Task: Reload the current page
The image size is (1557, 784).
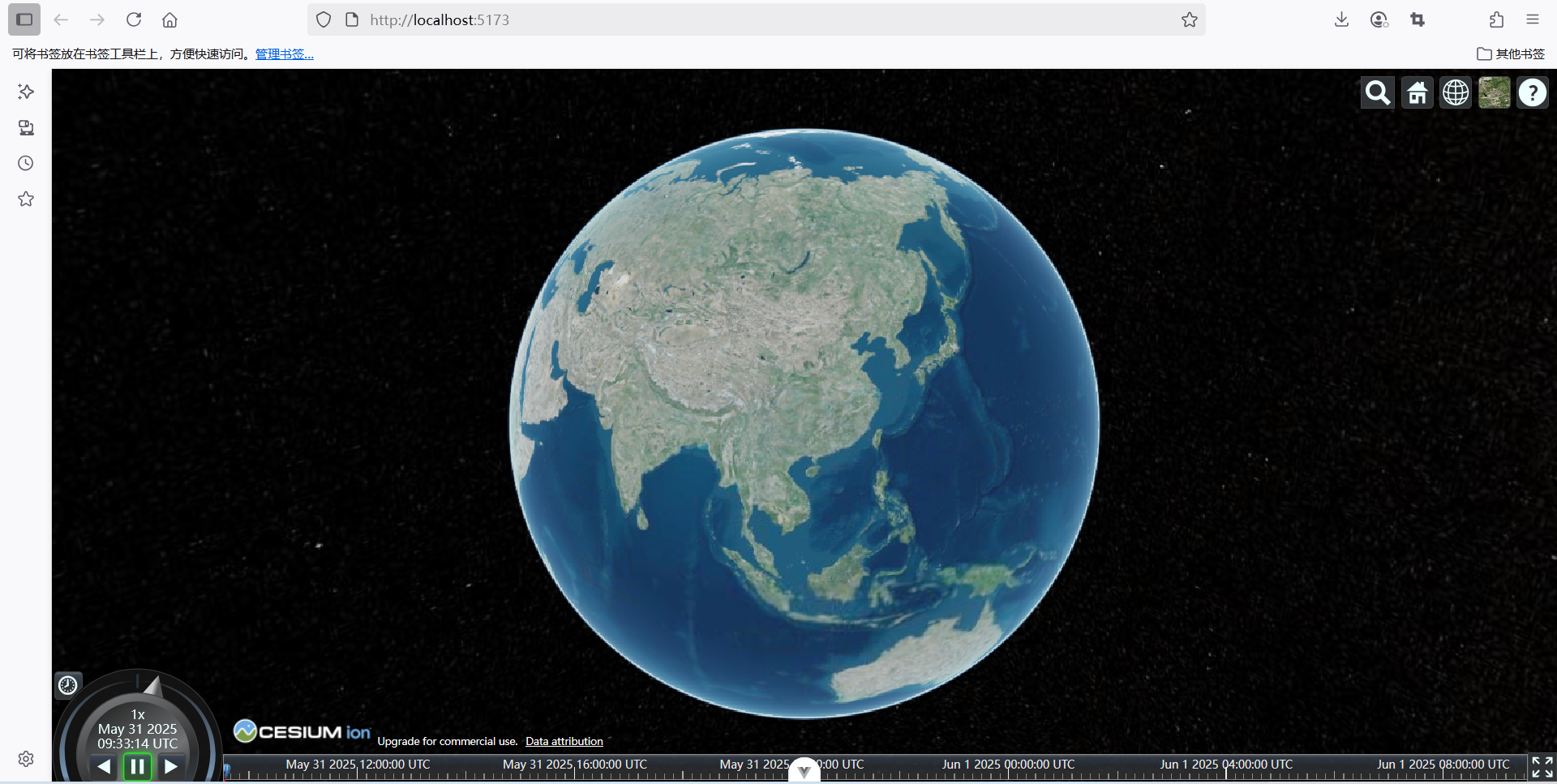Action: [x=134, y=19]
